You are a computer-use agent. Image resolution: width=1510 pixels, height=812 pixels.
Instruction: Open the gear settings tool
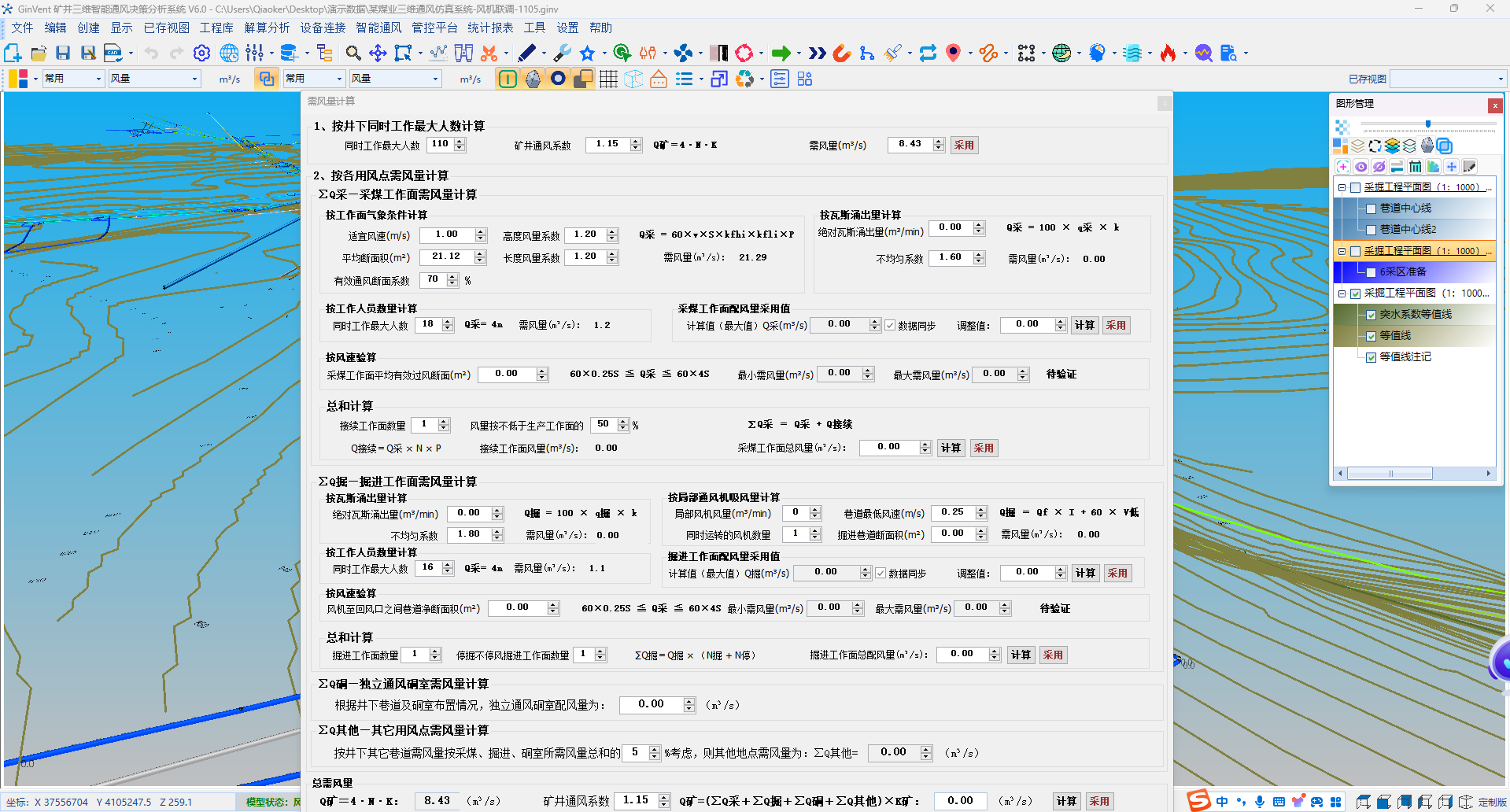coord(202,53)
